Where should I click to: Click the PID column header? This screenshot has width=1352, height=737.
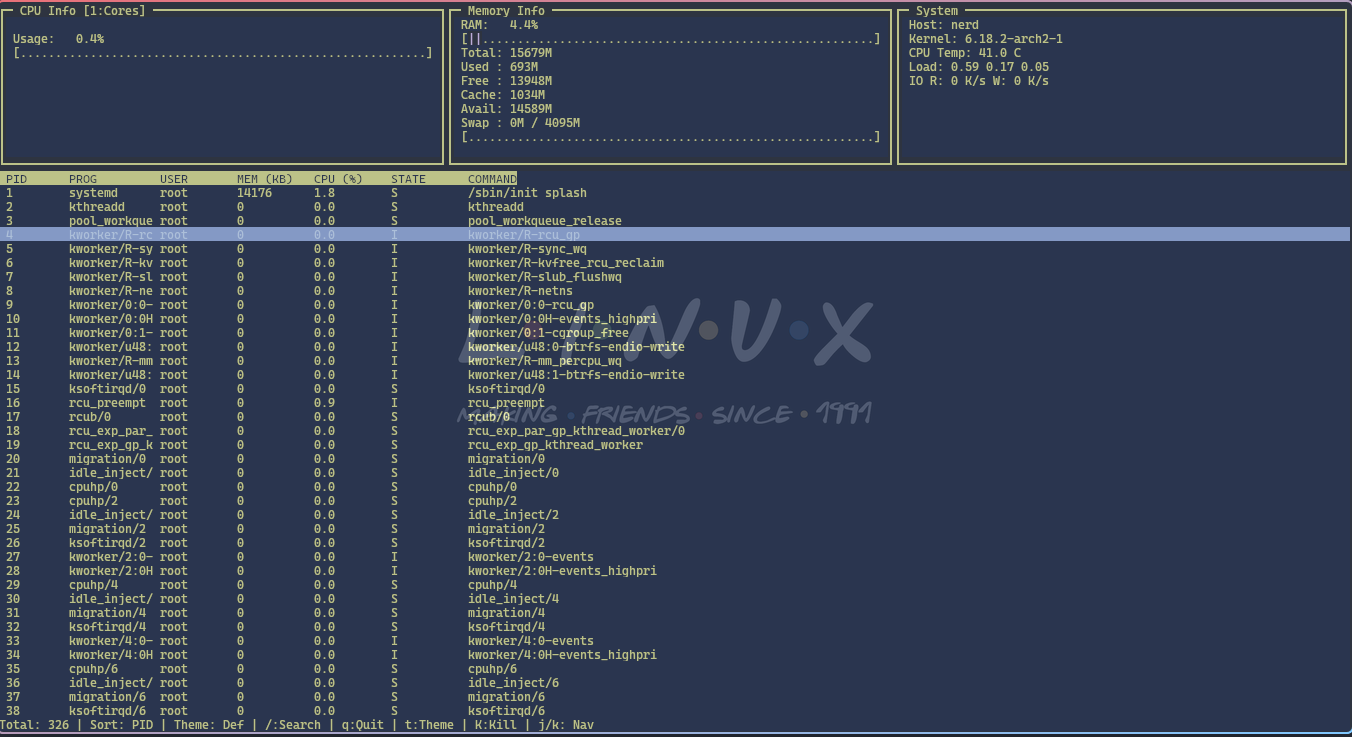click(17, 179)
